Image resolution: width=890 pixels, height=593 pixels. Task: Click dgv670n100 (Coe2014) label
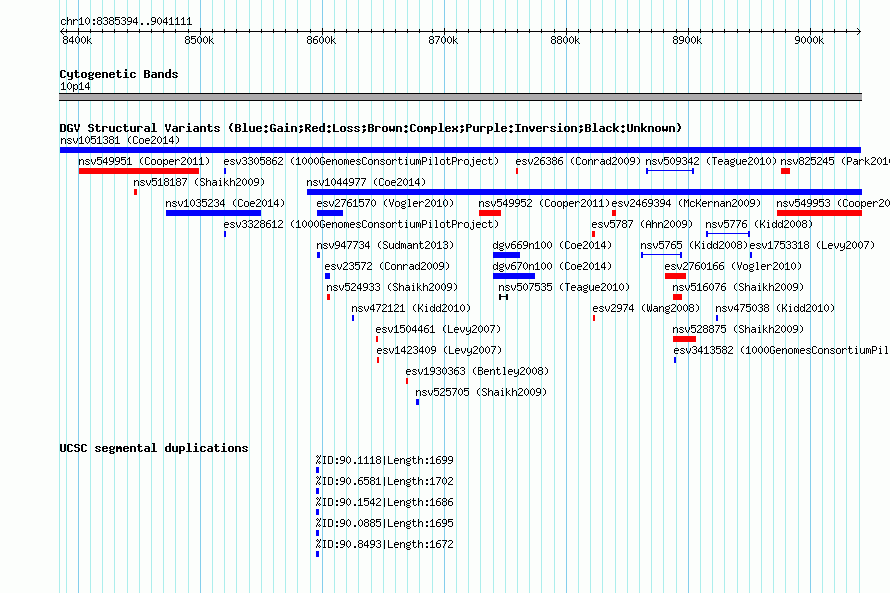click(x=552, y=266)
